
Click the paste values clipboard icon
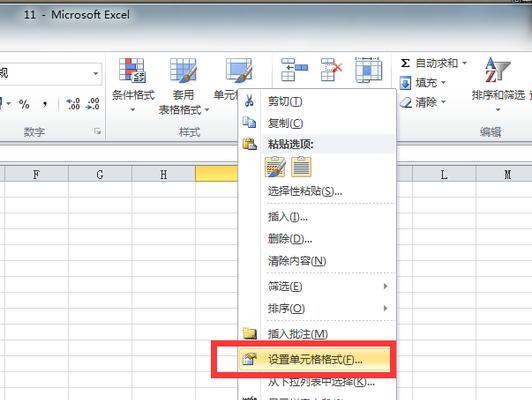(301, 167)
